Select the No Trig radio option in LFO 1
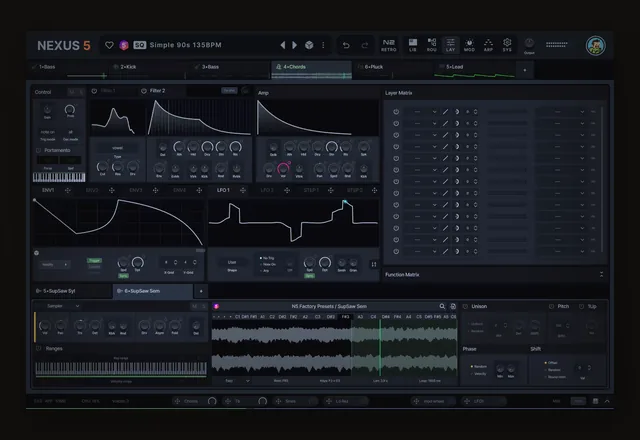Image resolution: width=640 pixels, height=440 pixels. tap(267, 258)
